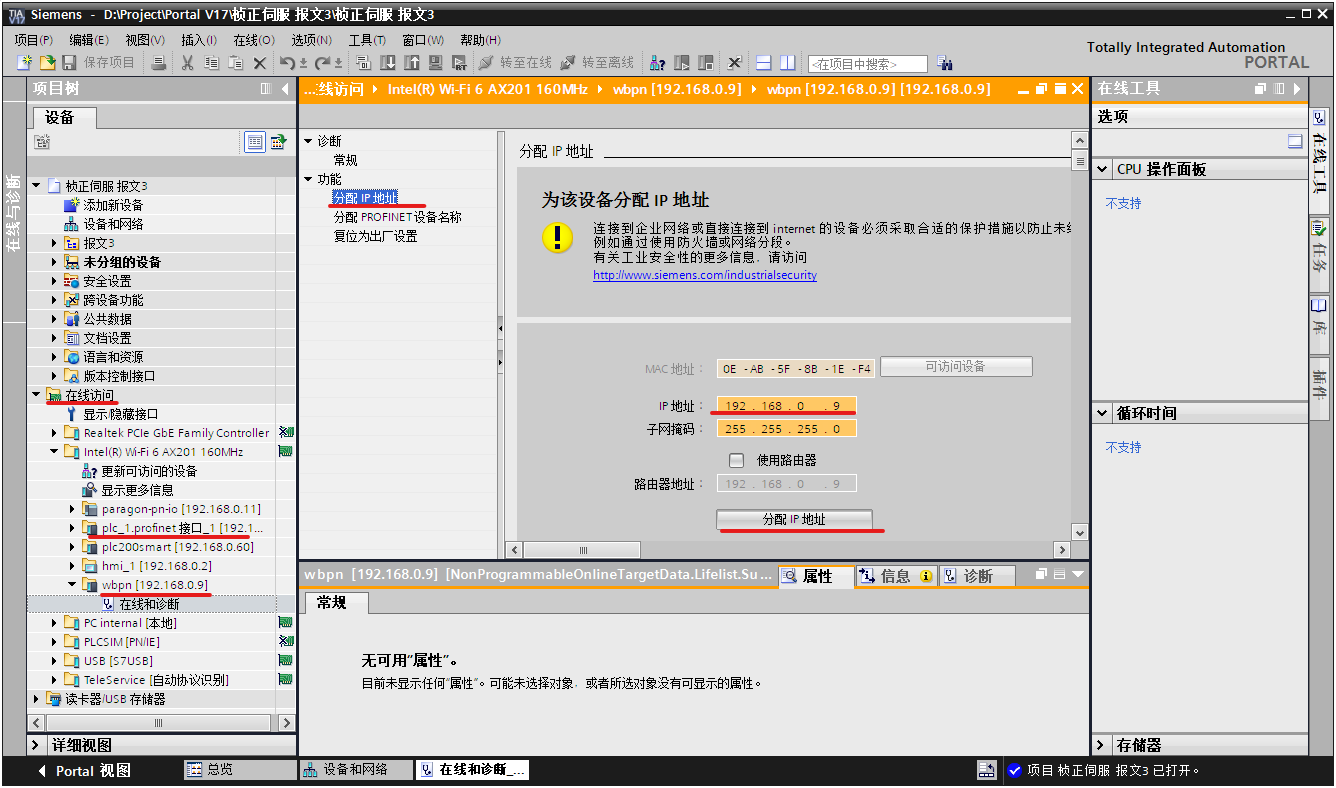The width and height of the screenshot is (1336, 788).
Task: Click the download to device icon
Action: 387,63
